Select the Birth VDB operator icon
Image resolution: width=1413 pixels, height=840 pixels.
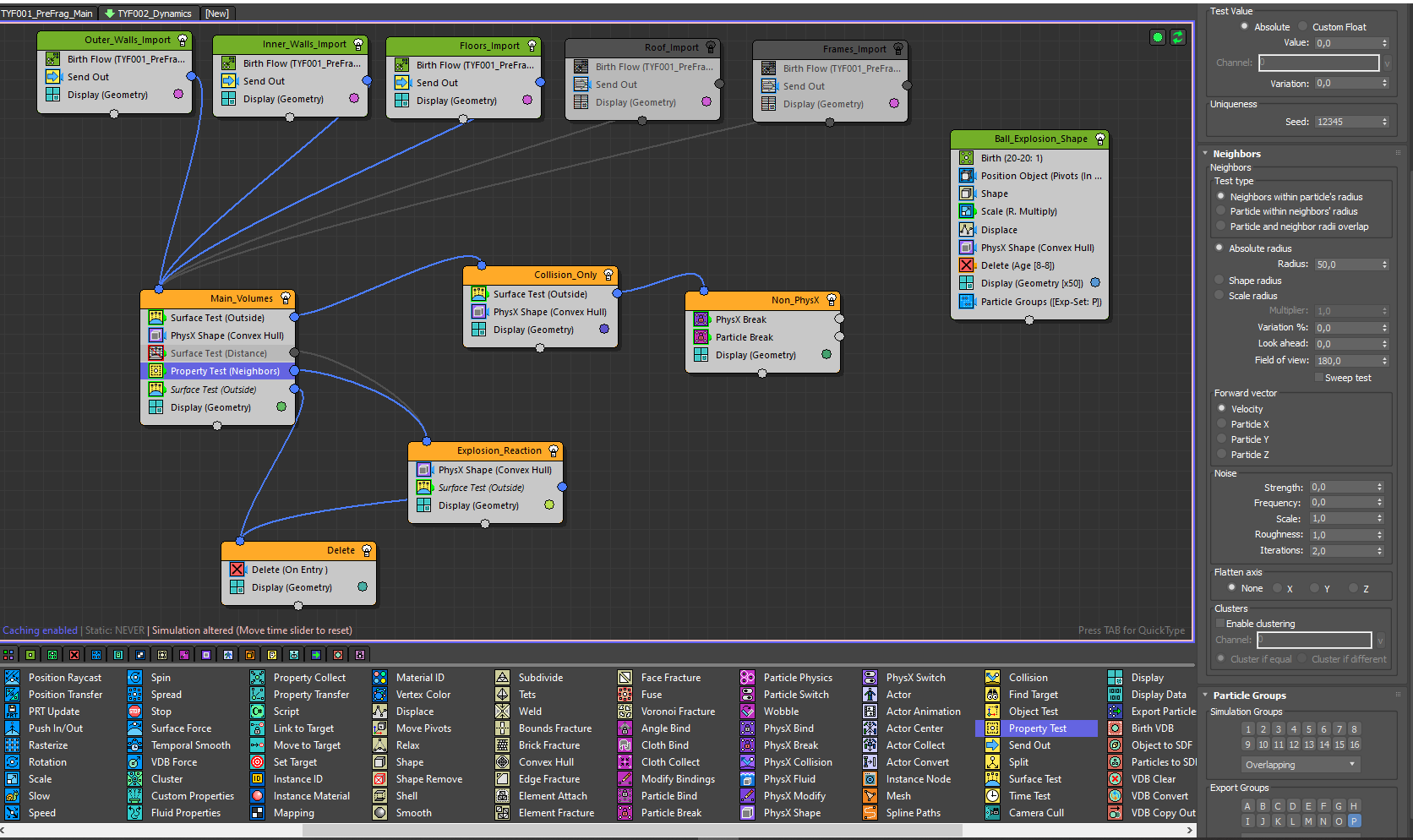coord(1116,728)
